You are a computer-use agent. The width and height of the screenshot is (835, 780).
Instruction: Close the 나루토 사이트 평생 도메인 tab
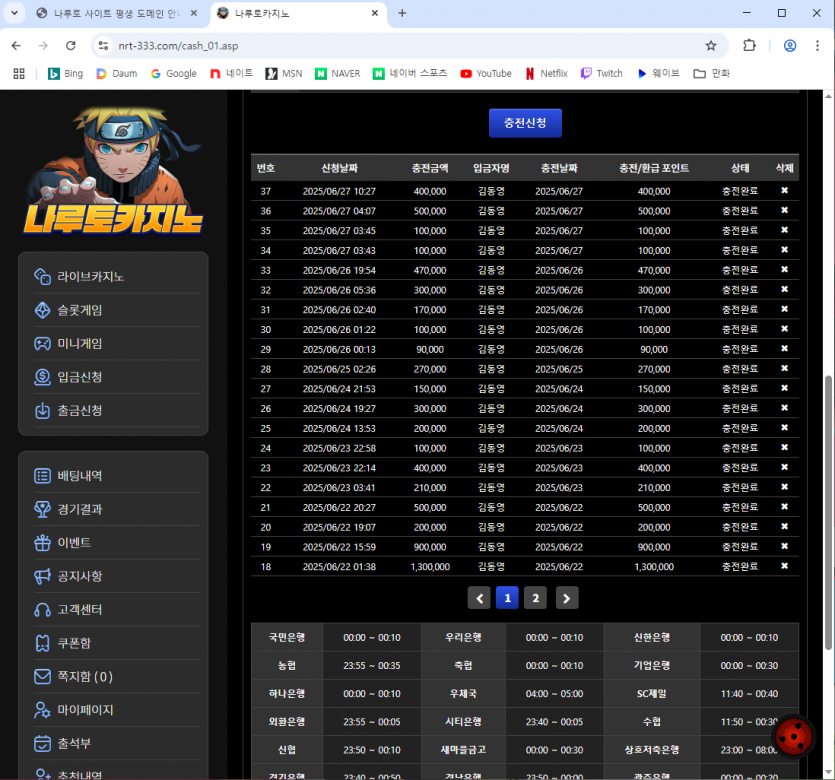click(x=194, y=13)
